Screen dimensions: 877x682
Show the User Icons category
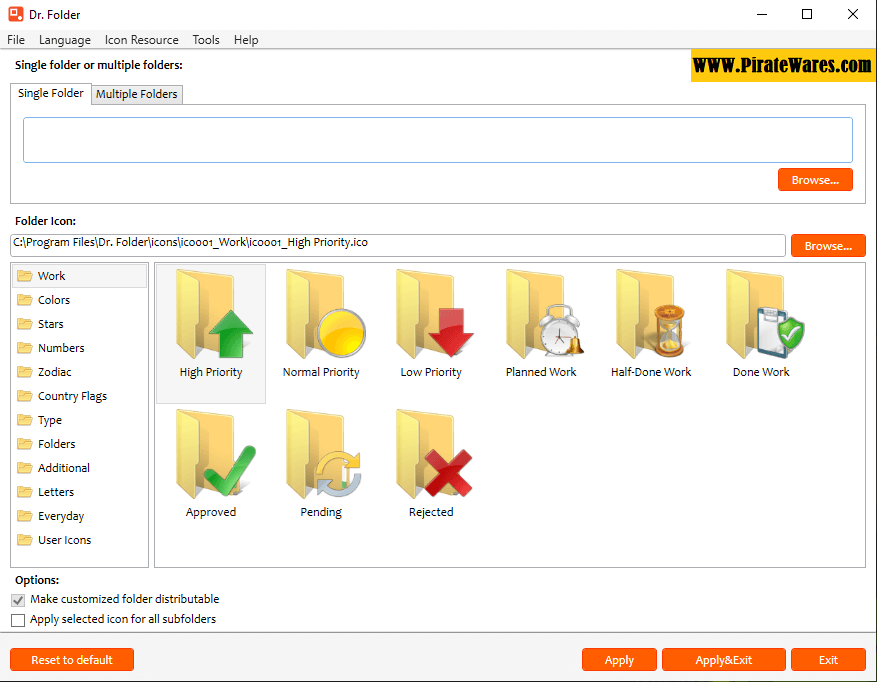(x=64, y=540)
